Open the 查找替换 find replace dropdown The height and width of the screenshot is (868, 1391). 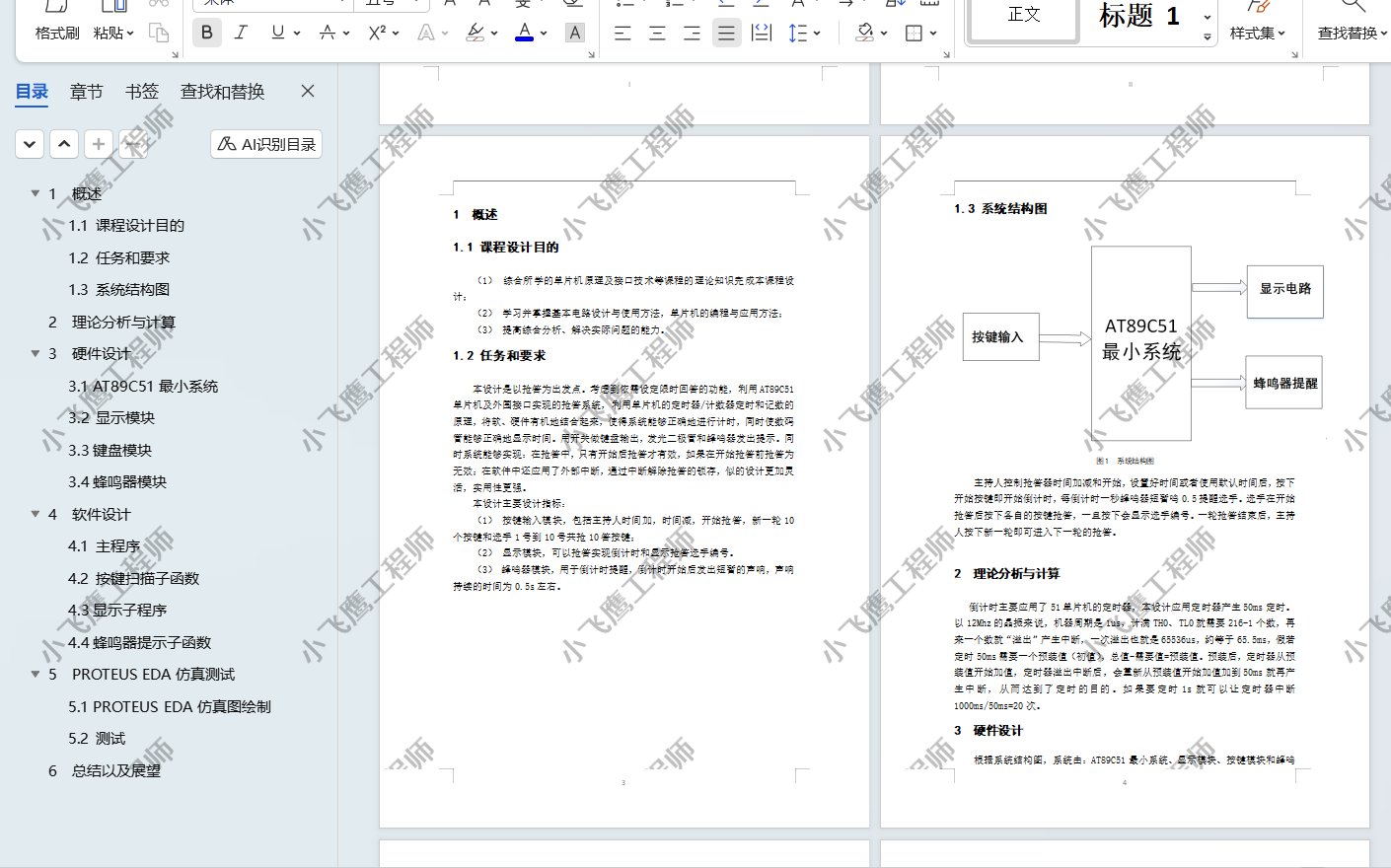(1353, 33)
